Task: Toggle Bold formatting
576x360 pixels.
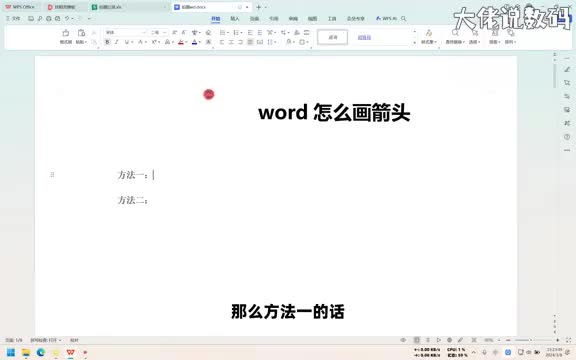Action: (x=107, y=42)
